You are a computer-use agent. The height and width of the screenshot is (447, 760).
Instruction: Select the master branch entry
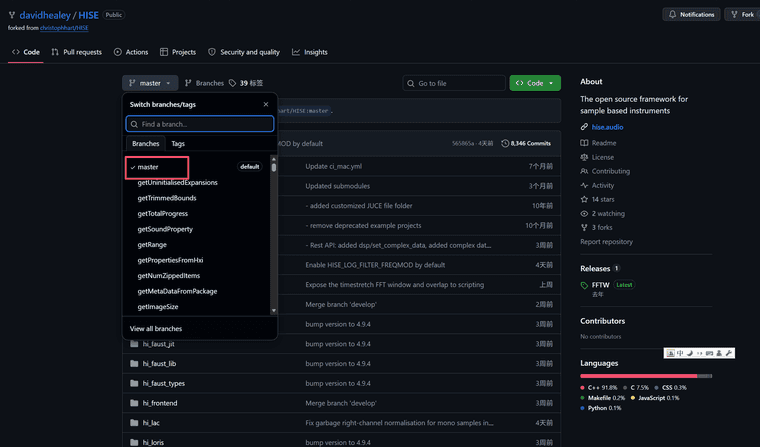pyautogui.click(x=197, y=167)
